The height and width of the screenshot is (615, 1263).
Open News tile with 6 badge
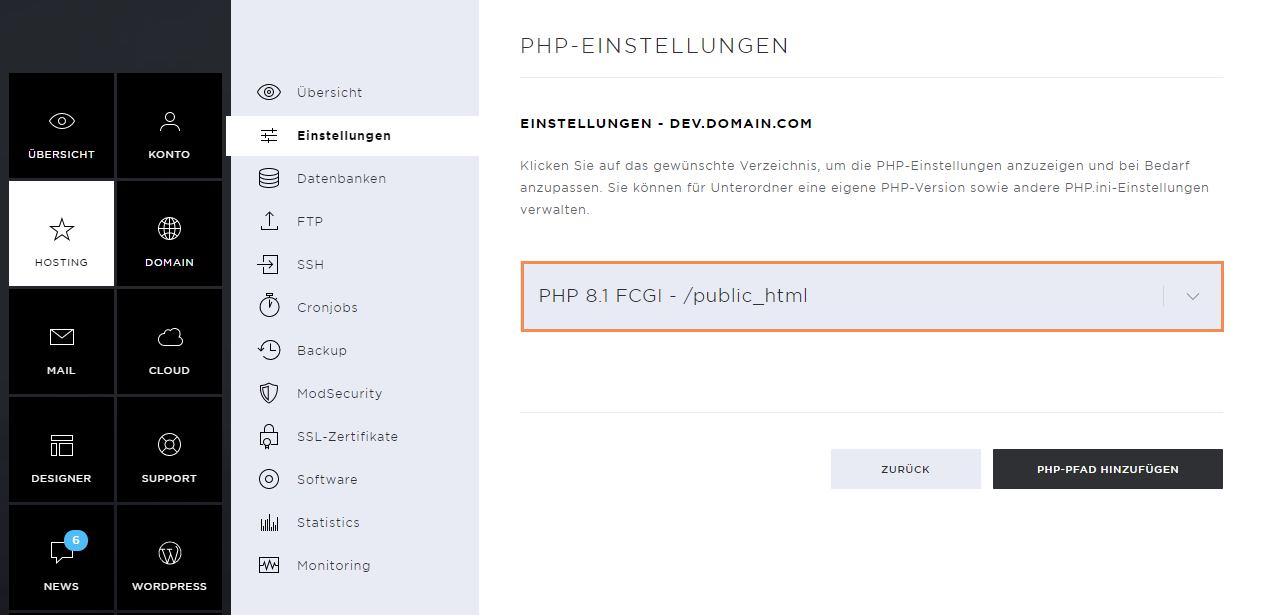coord(61,557)
